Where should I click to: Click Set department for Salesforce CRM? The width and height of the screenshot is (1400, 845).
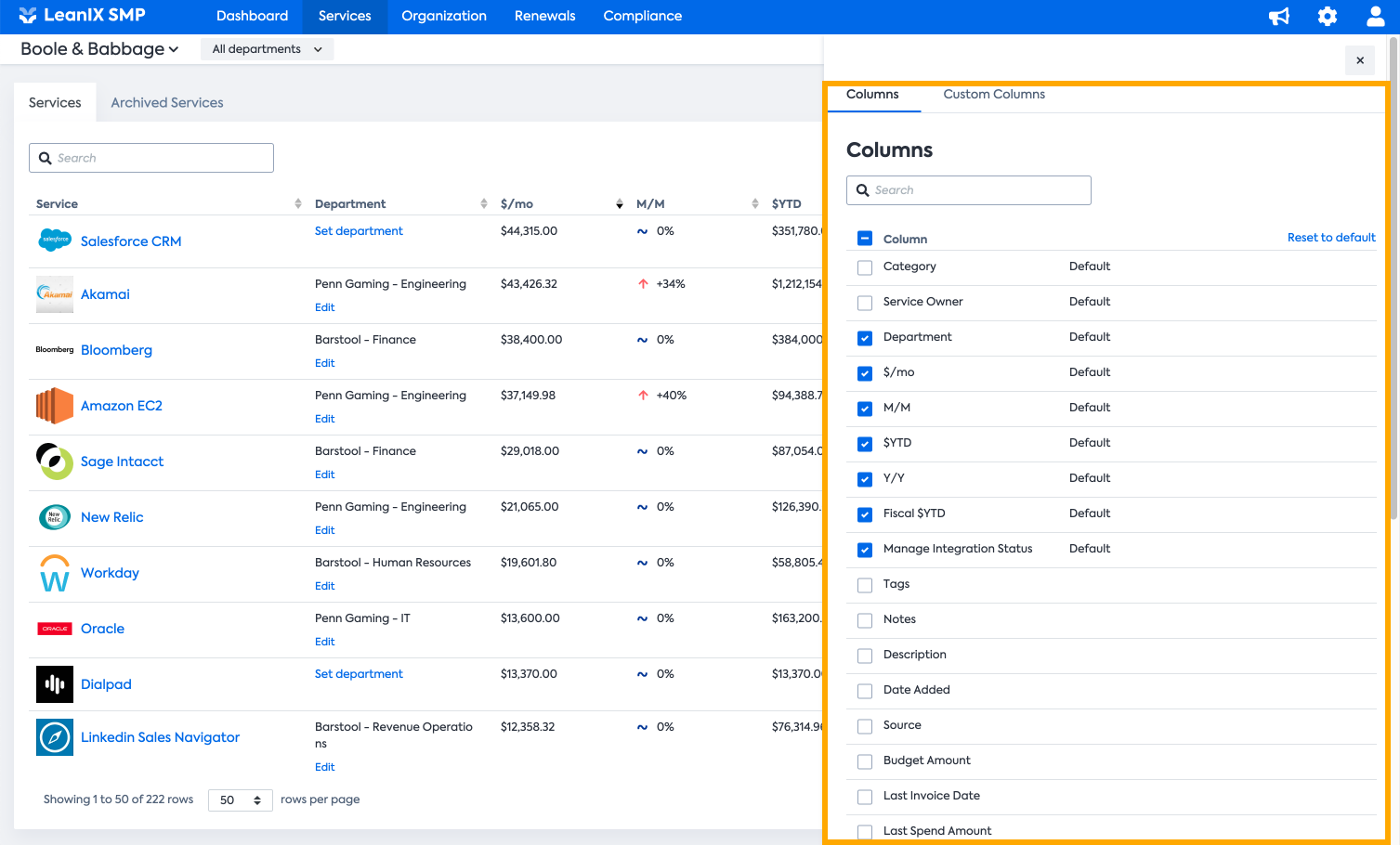[x=359, y=231]
